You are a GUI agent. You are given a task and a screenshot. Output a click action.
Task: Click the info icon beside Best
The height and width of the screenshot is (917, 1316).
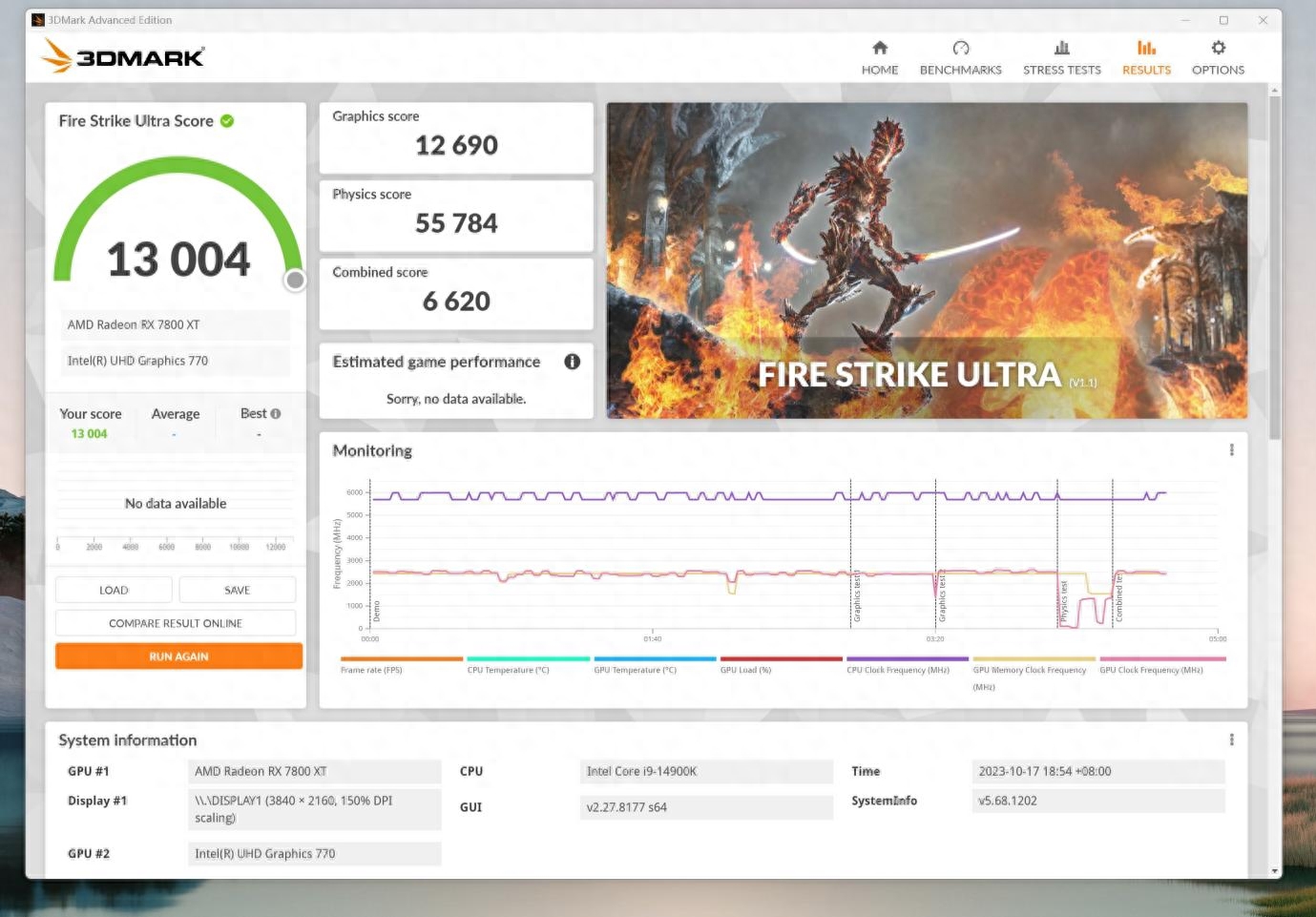click(276, 414)
